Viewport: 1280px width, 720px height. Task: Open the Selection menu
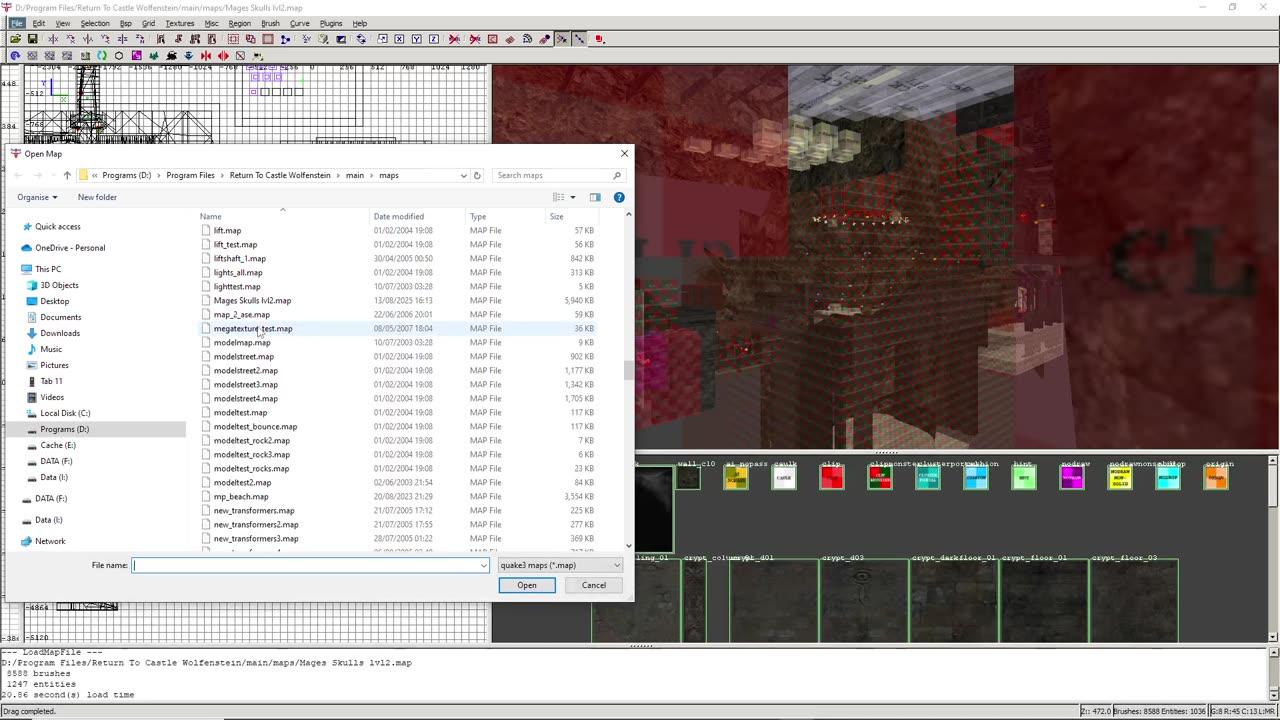tap(95, 23)
